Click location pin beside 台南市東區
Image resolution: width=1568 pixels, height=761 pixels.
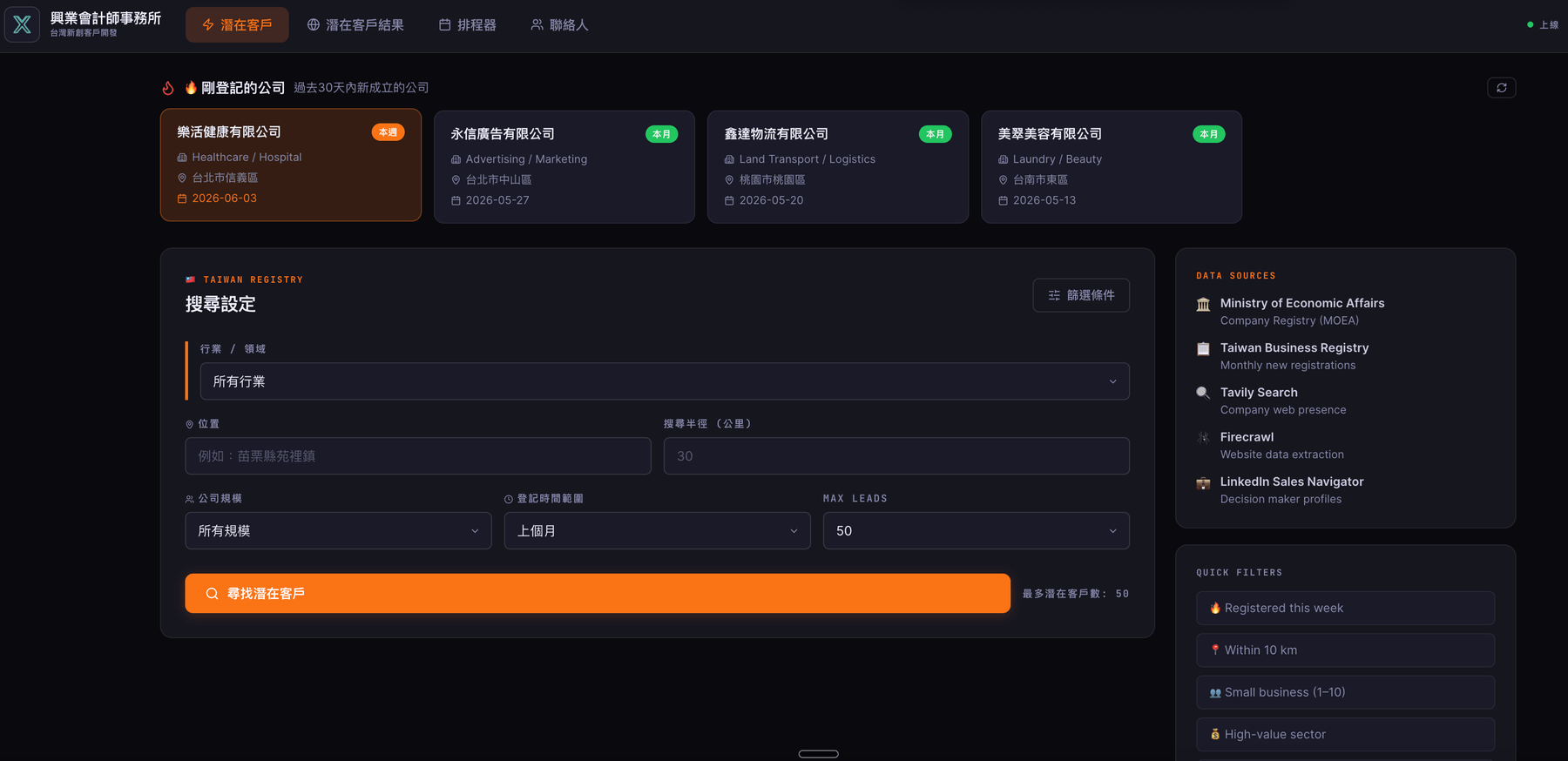[1003, 180]
